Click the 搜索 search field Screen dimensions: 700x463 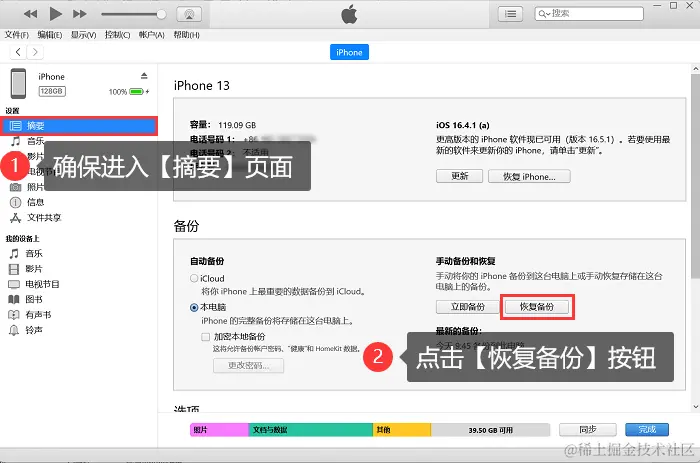[589, 14]
